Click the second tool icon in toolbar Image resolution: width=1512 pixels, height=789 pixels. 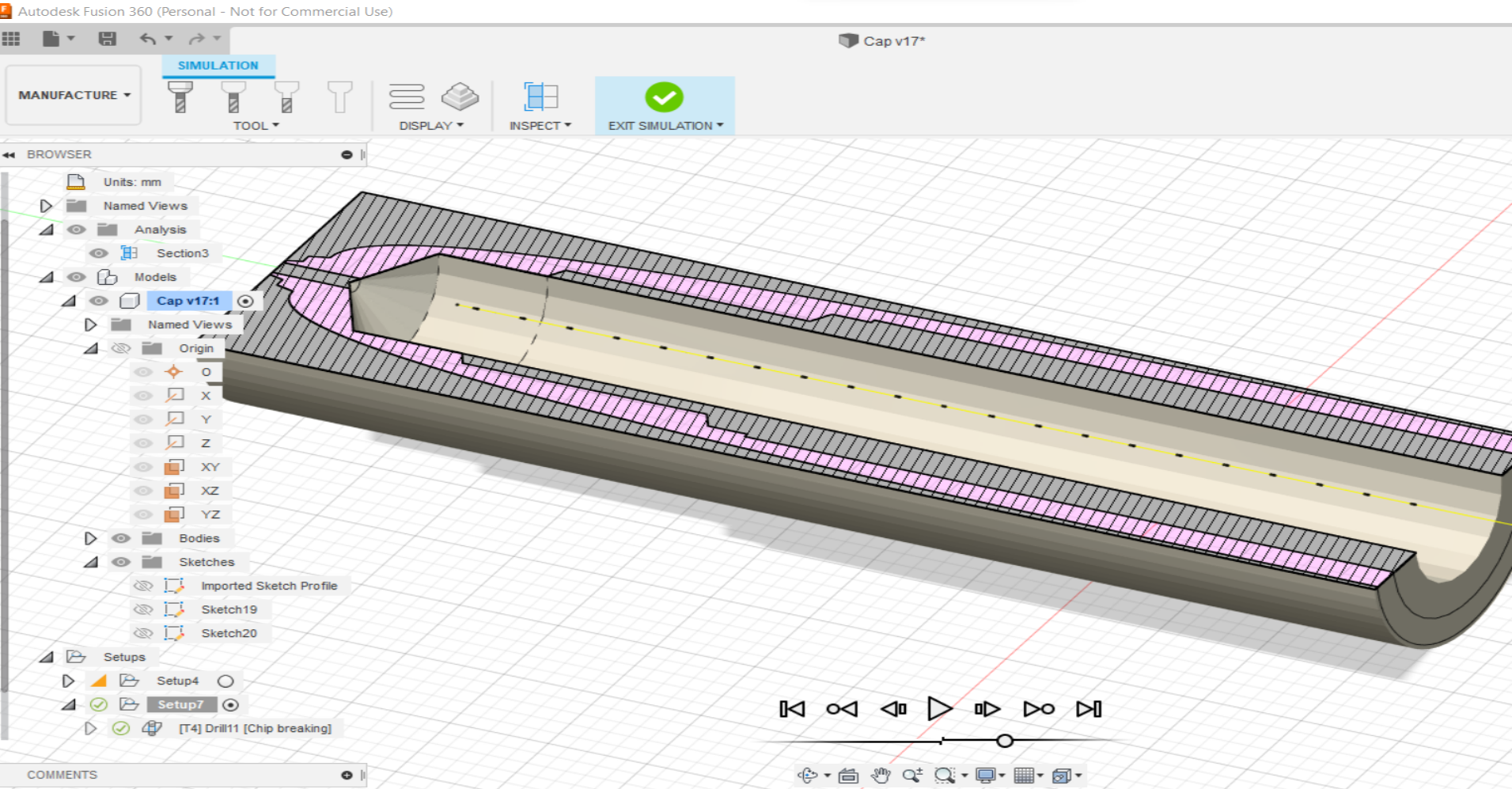tap(233, 97)
